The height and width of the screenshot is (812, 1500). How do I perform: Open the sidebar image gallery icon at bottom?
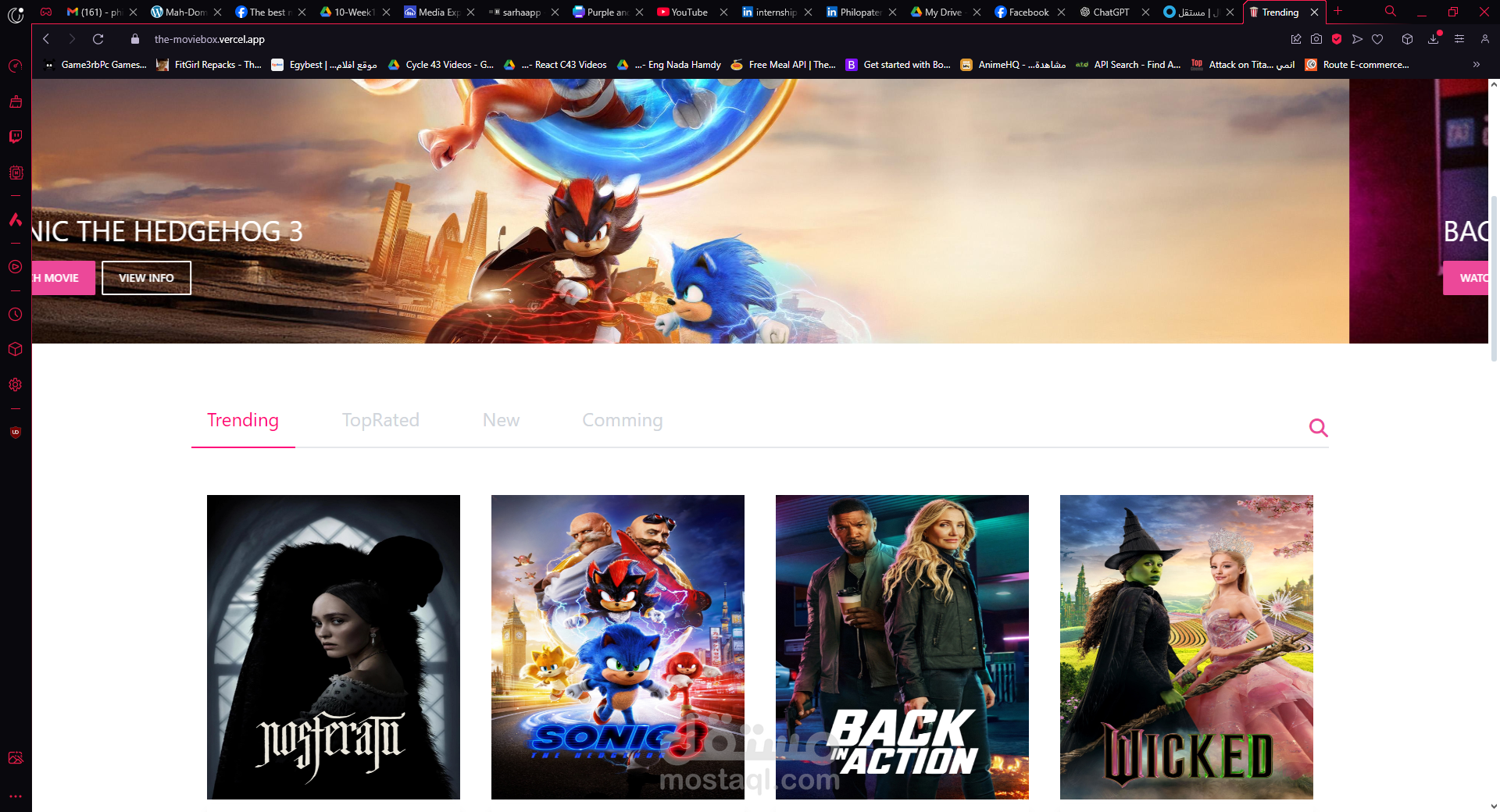pyautogui.click(x=16, y=757)
